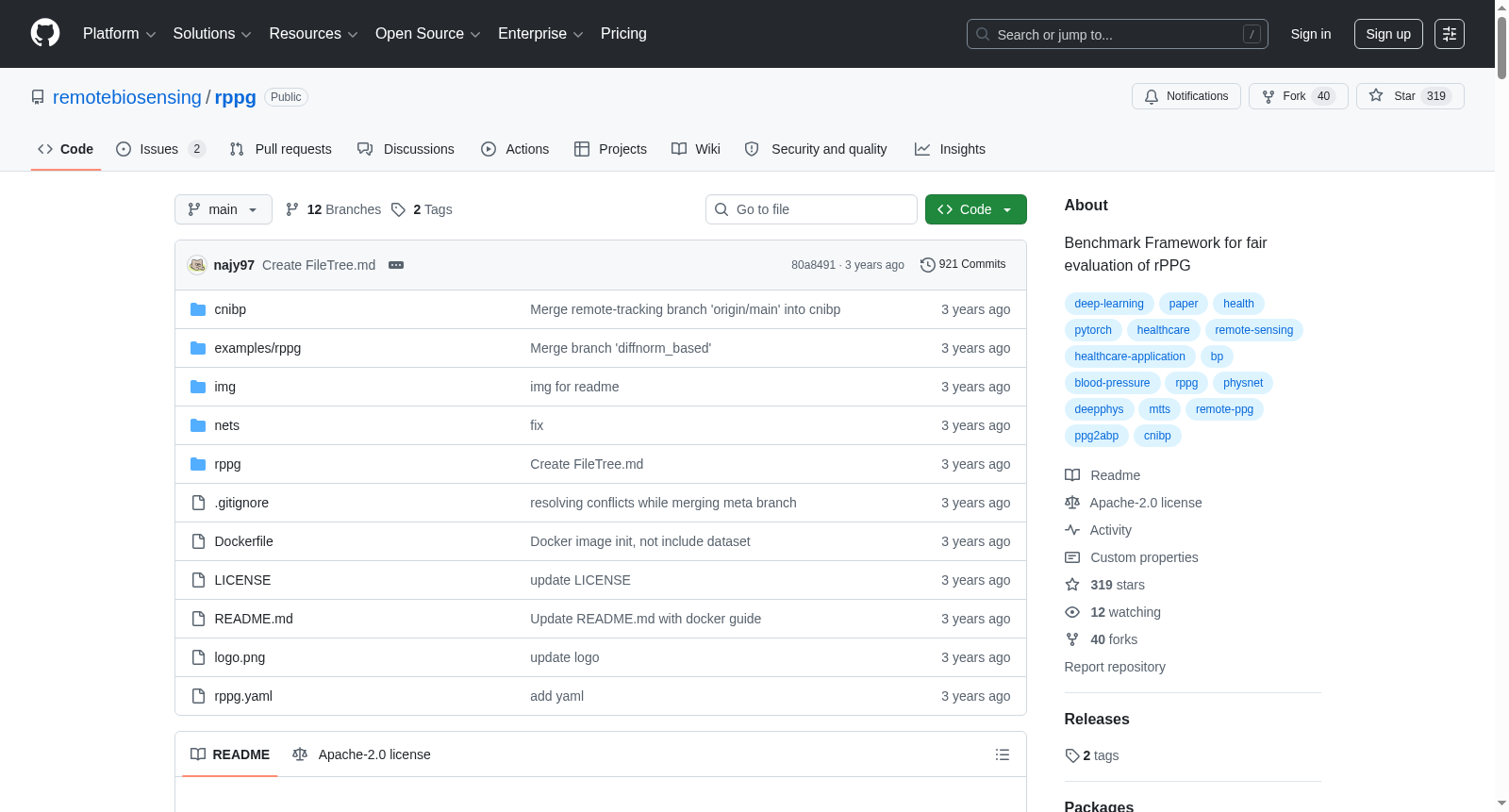Click the Sign in link
The height and width of the screenshot is (812, 1509).
coord(1311,34)
